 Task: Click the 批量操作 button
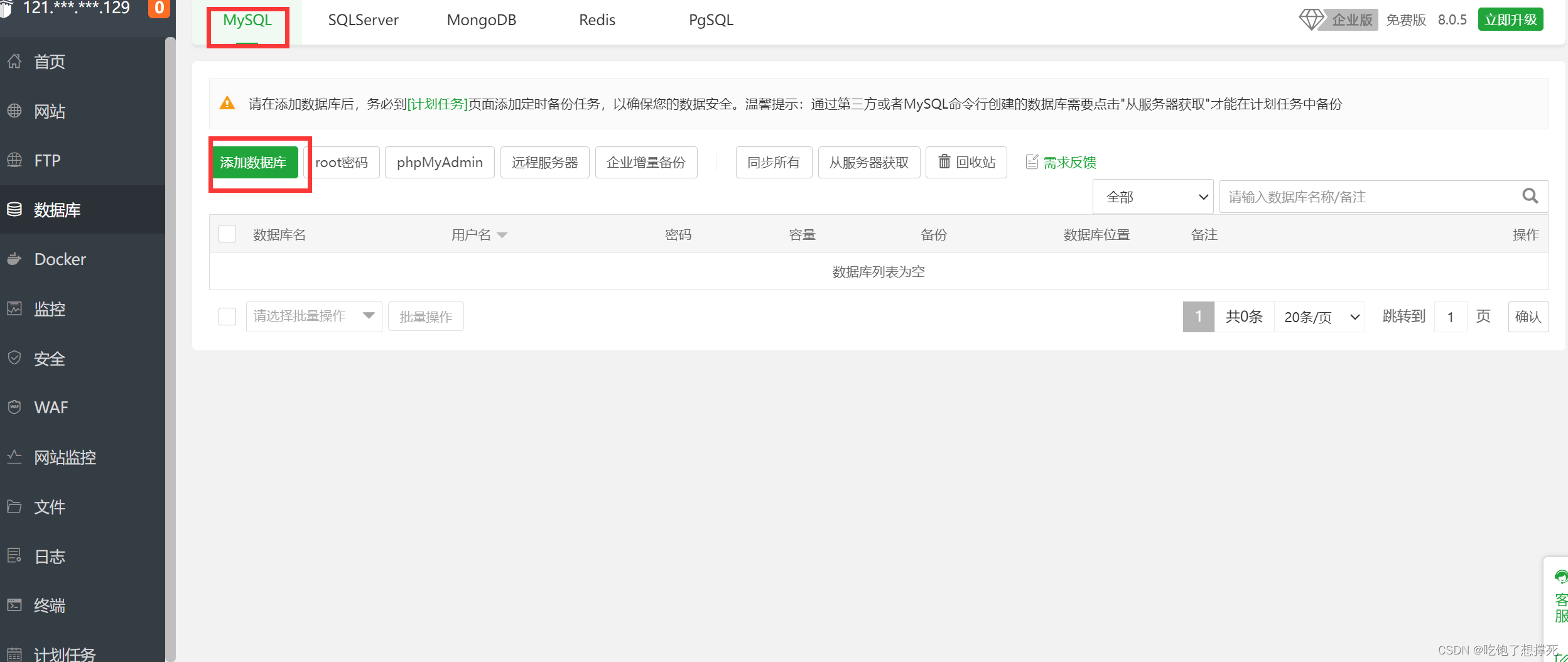[x=426, y=317]
